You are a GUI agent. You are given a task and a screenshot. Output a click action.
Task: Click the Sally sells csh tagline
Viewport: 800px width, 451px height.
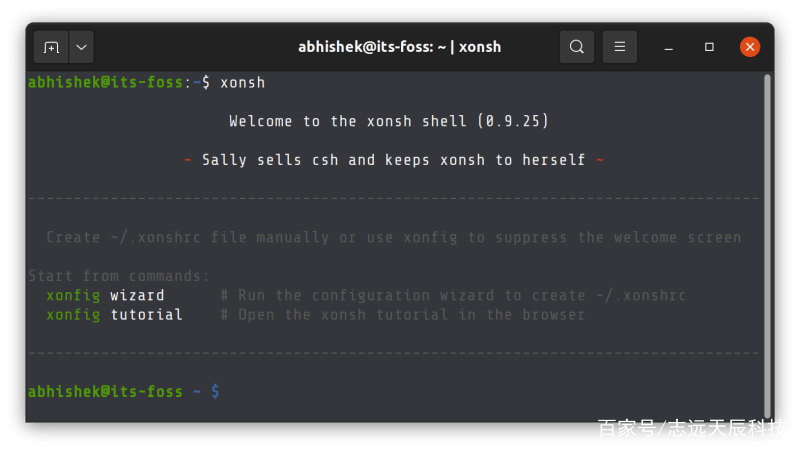tap(393, 160)
